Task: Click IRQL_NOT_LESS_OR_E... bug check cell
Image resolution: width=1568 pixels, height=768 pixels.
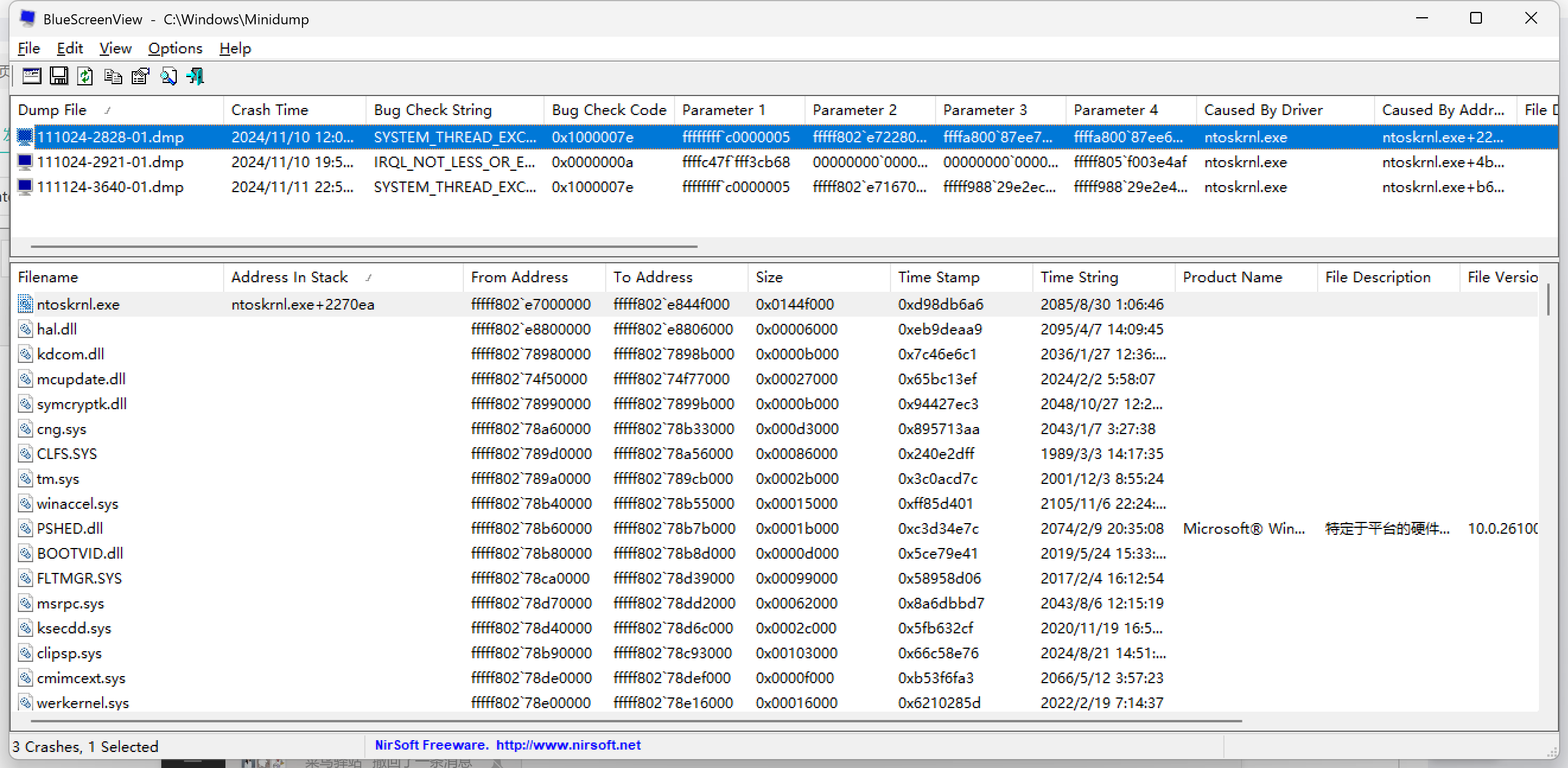Action: click(454, 162)
